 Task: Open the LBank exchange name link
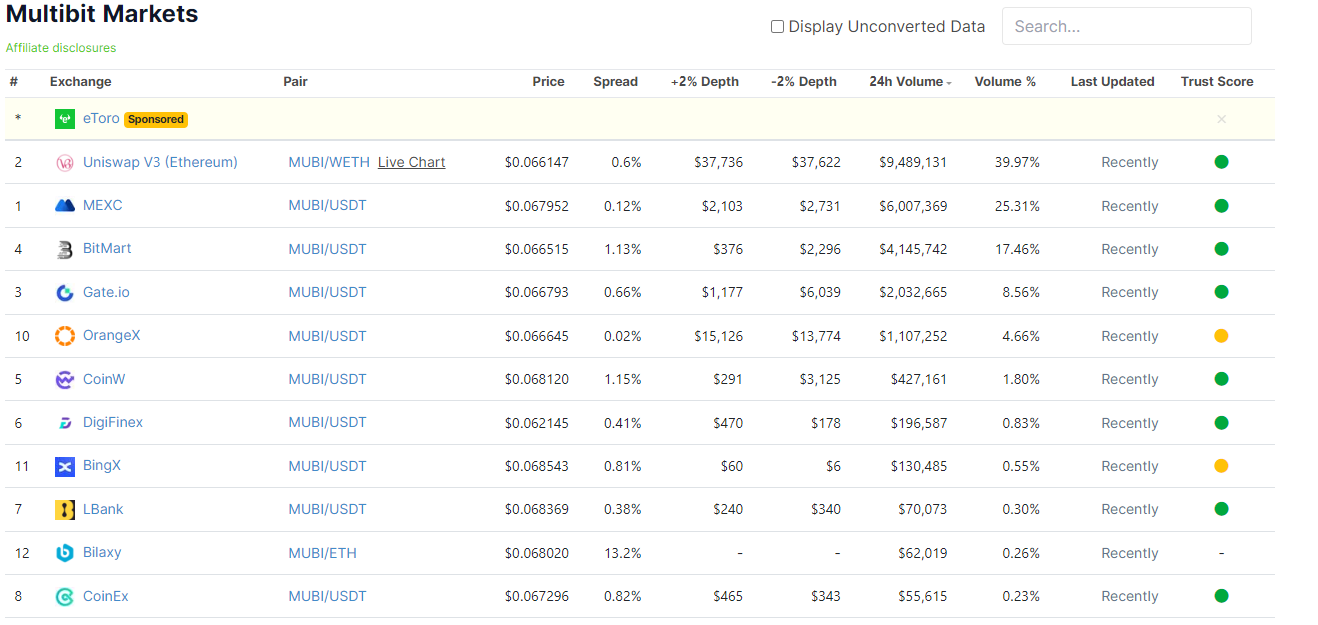pyautogui.click(x=103, y=509)
